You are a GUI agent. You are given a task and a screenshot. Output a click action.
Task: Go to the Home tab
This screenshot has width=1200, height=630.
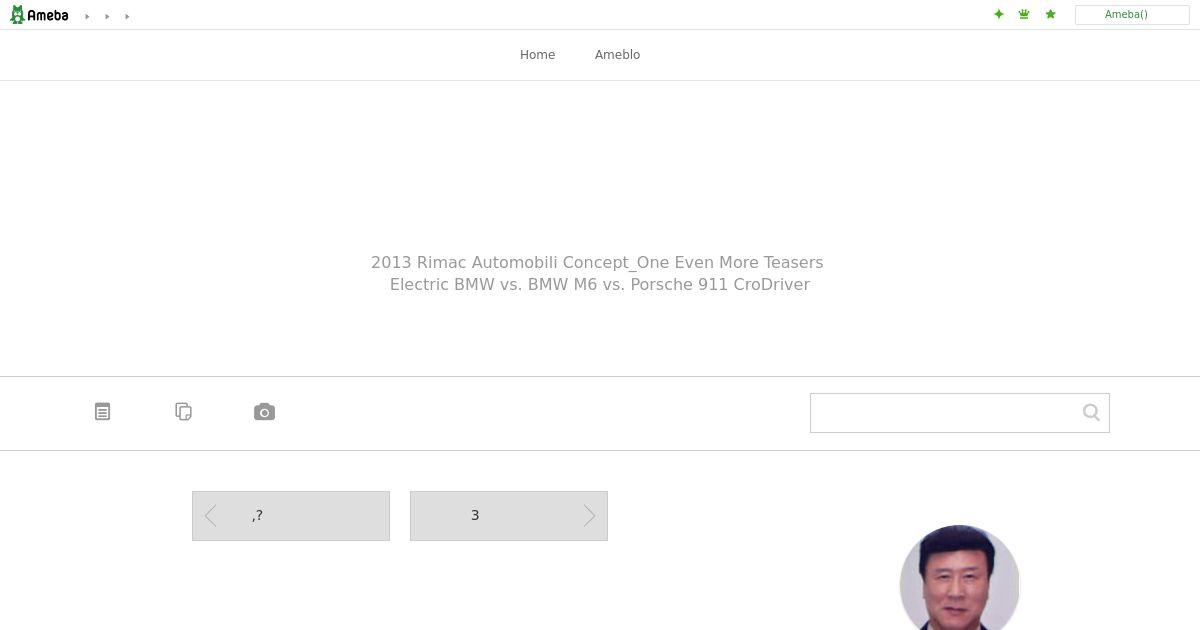537,55
